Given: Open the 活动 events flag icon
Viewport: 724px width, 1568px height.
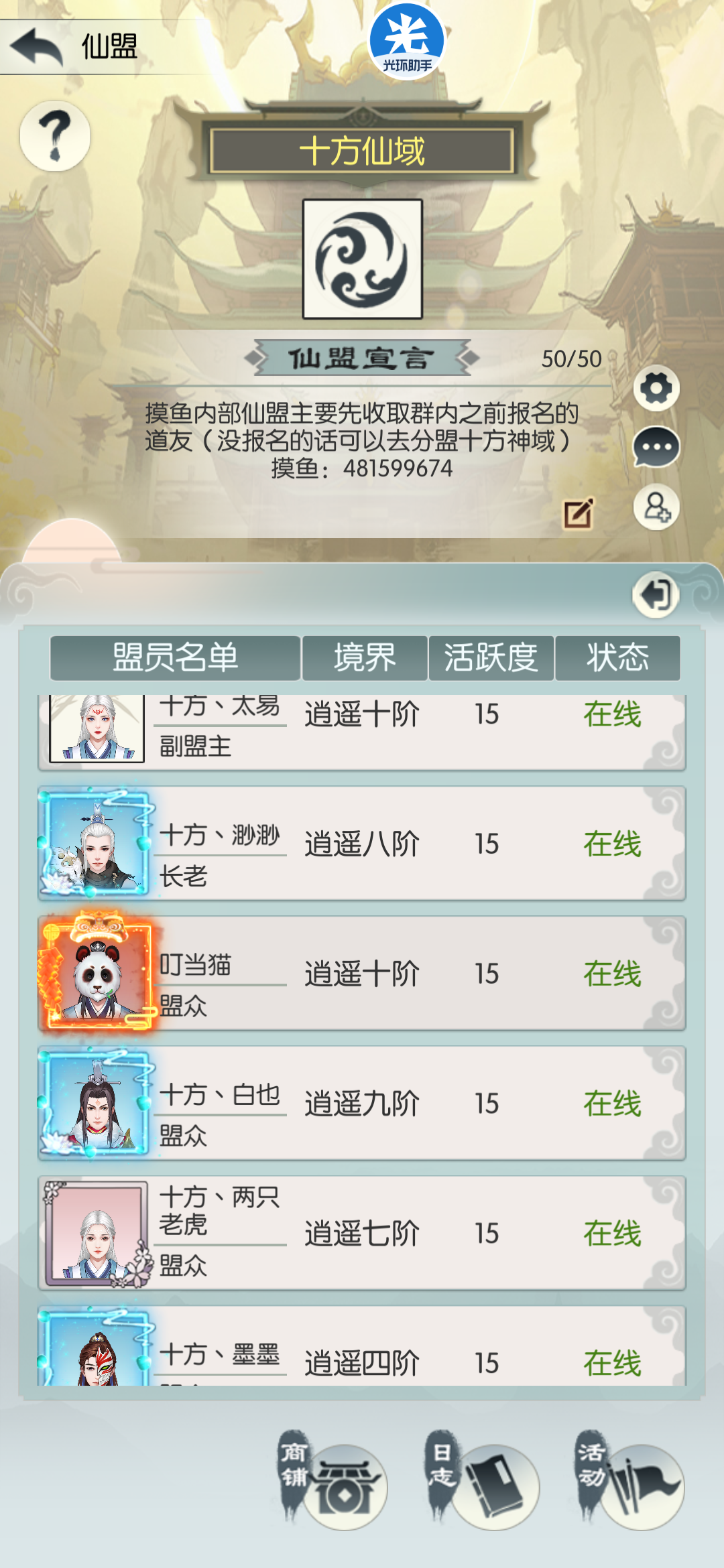Looking at the screenshot, I should click(630, 1482).
